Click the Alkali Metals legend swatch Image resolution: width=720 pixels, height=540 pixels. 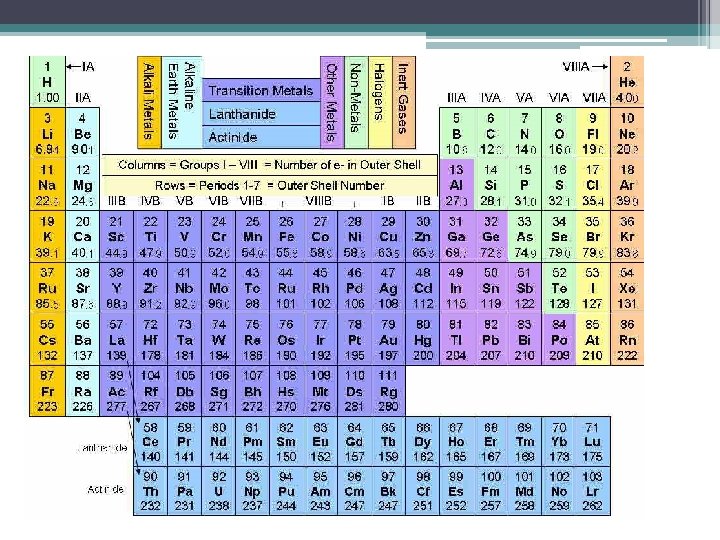point(149,102)
